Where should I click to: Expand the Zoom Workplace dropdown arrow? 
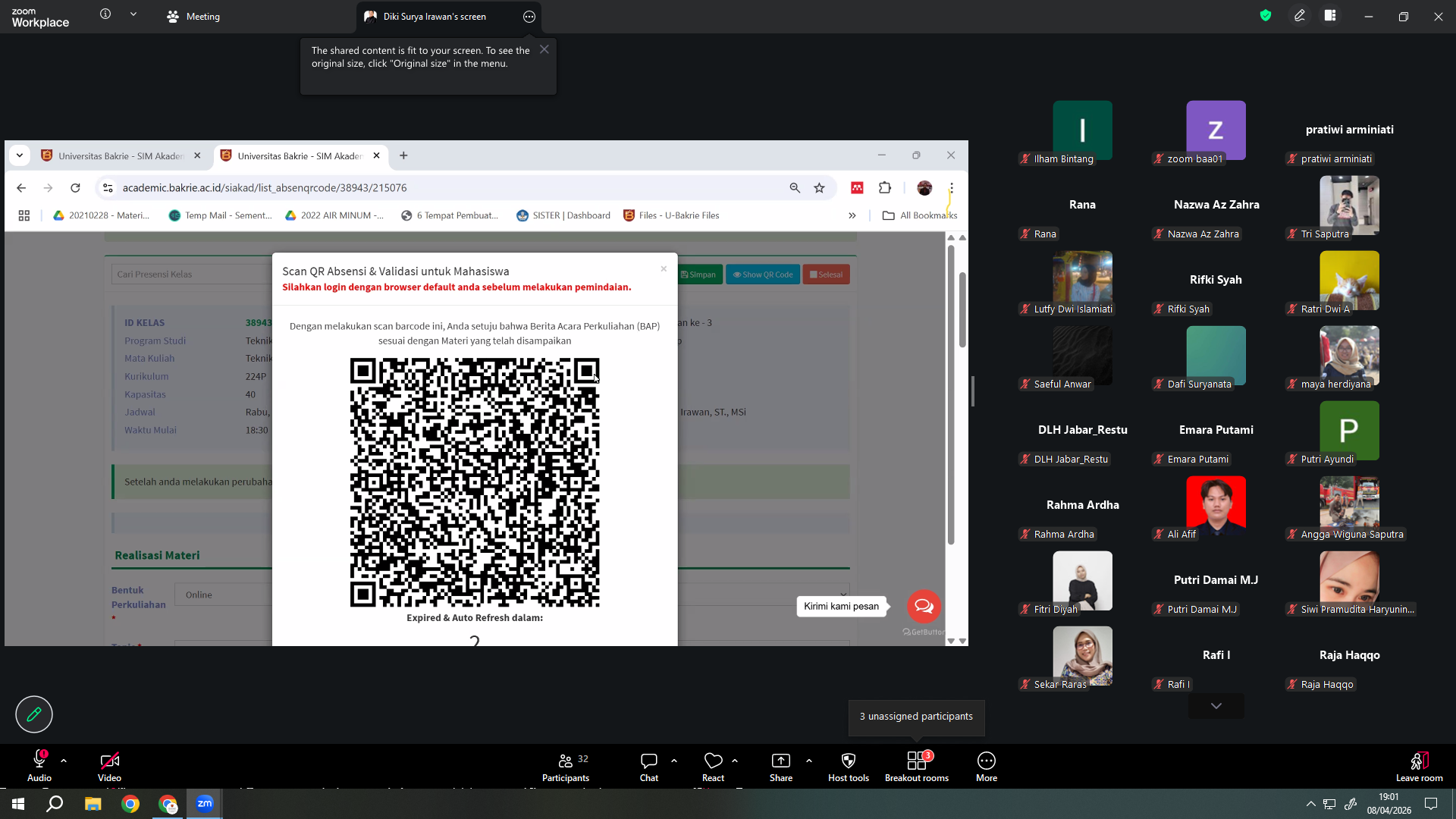pos(133,14)
